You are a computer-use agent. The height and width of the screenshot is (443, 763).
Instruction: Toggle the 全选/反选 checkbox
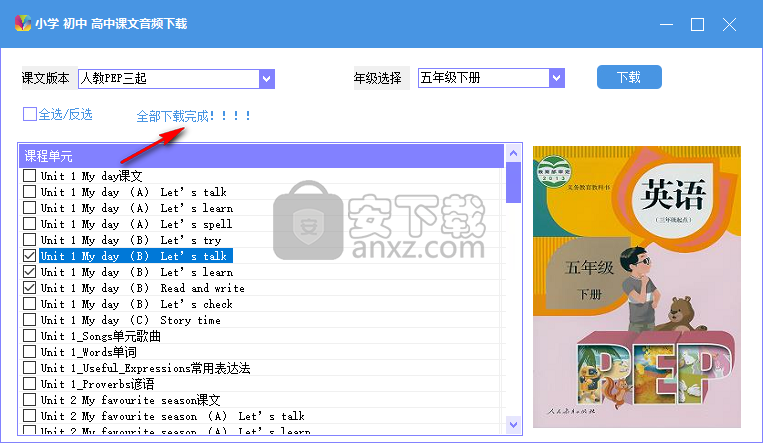pos(30,114)
